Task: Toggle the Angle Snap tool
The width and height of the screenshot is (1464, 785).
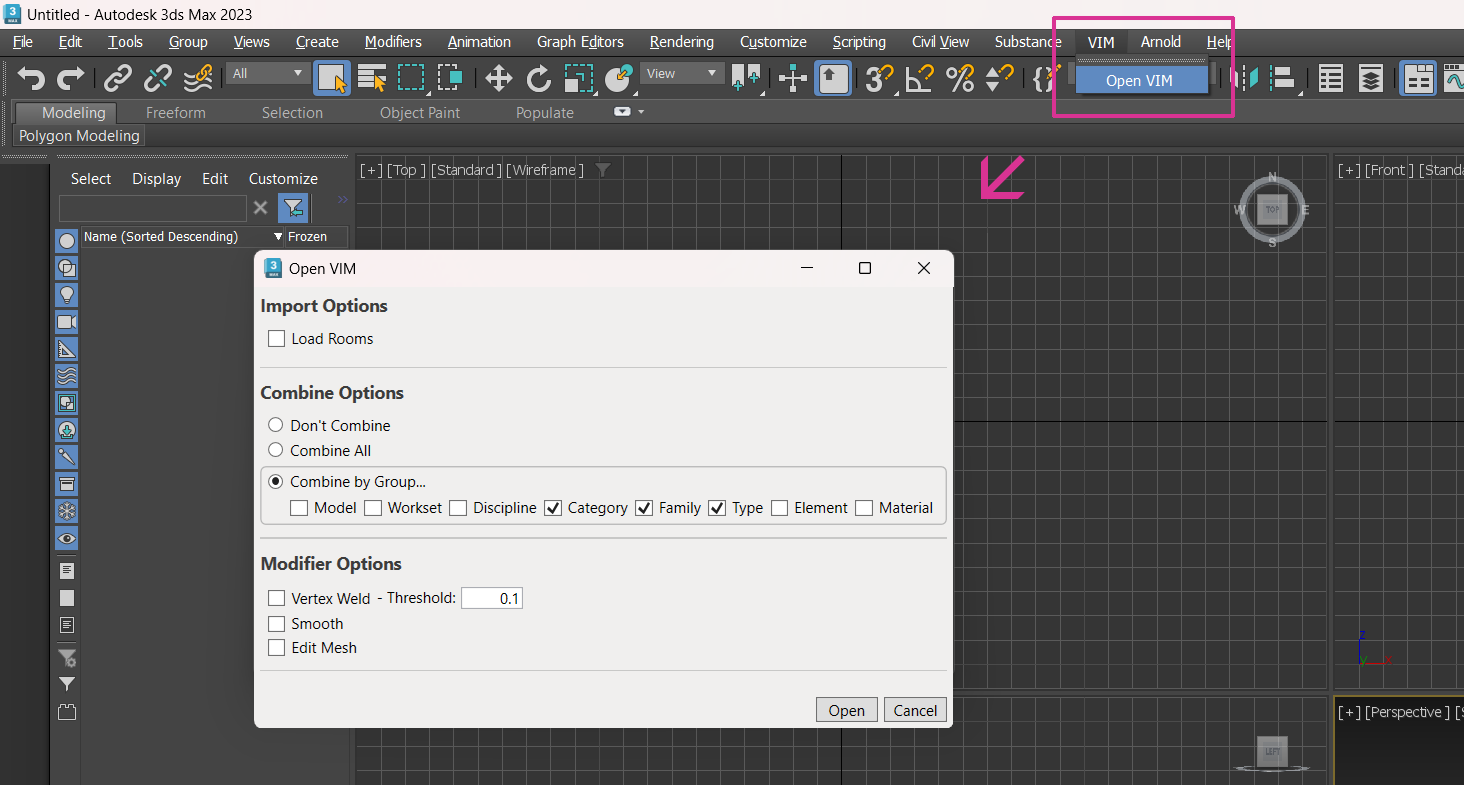Action: 920,78
